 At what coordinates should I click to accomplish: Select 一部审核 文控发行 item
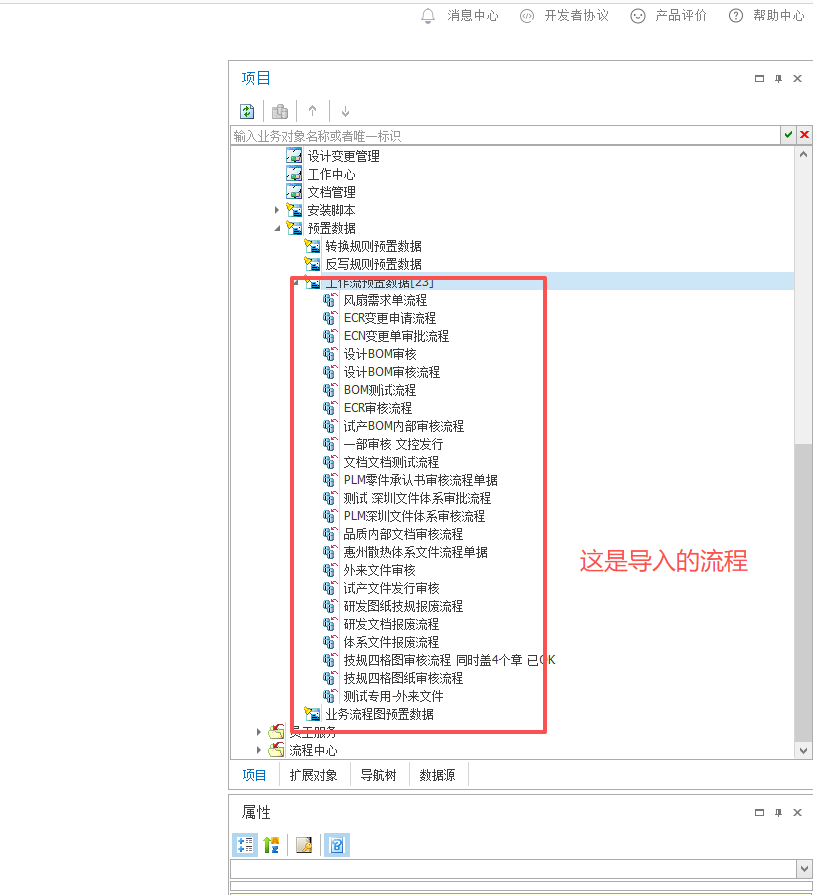[x=393, y=444]
